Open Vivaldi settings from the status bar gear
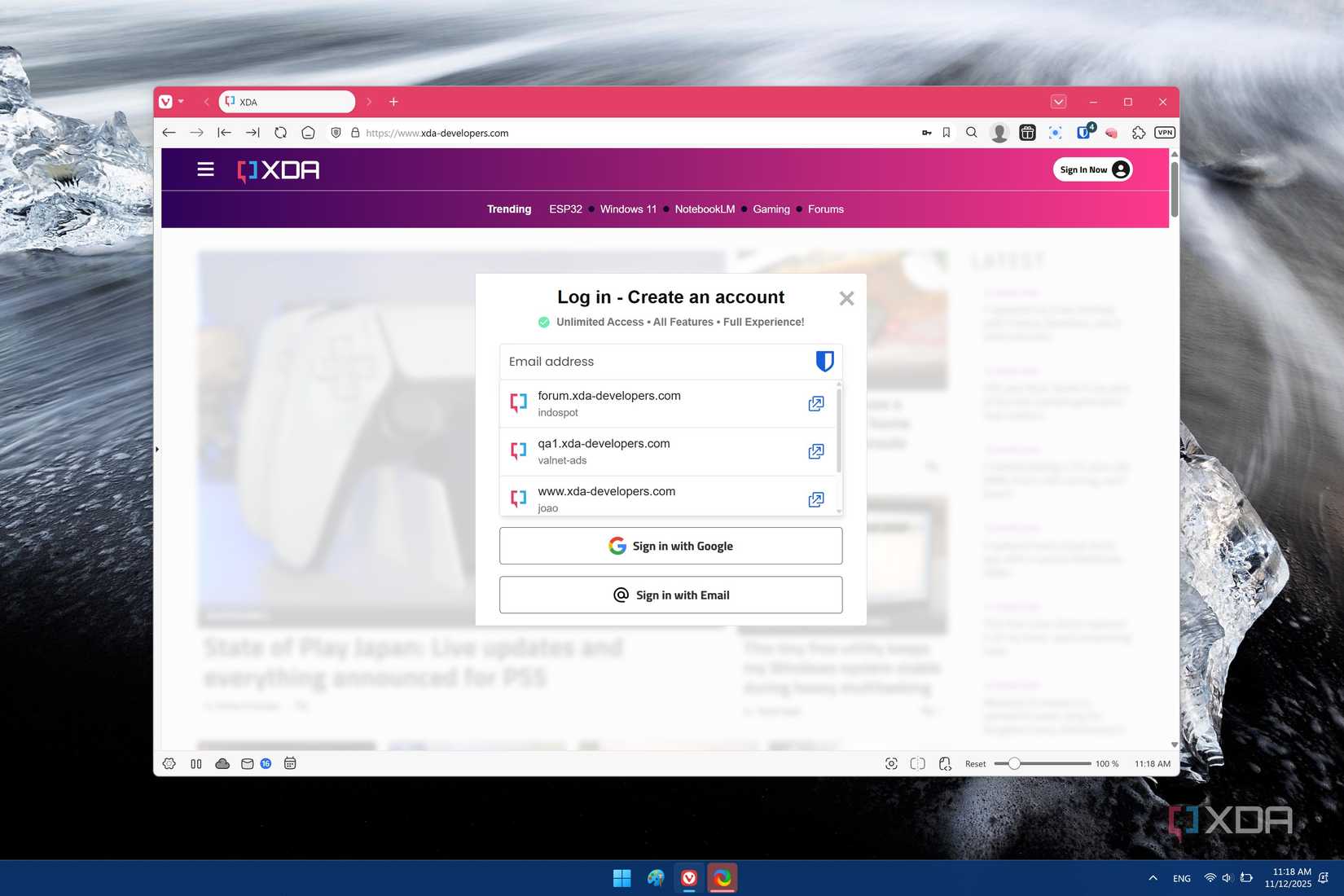Image resolution: width=1344 pixels, height=896 pixels. pyautogui.click(x=169, y=763)
